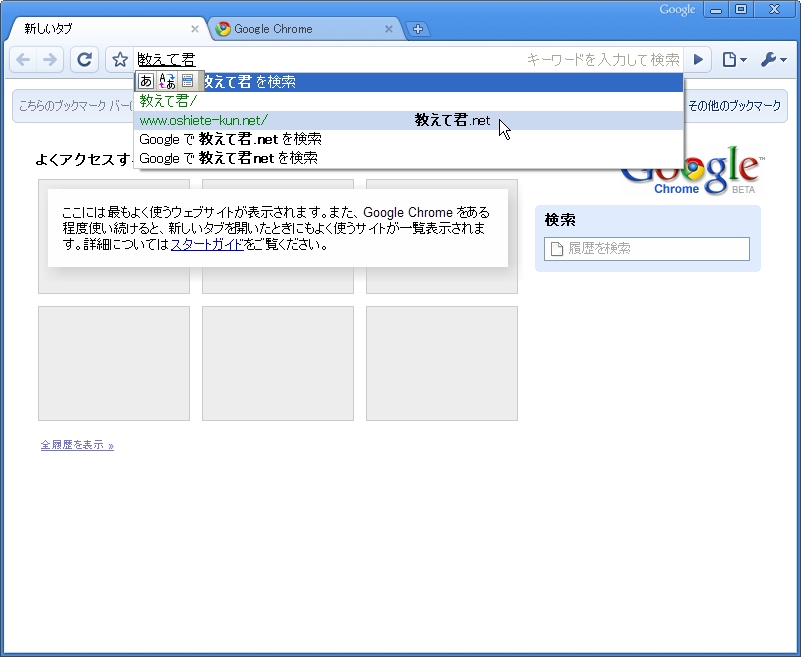Close the Google Chrome tab
Screen dimensions: 801x657
[389, 29]
